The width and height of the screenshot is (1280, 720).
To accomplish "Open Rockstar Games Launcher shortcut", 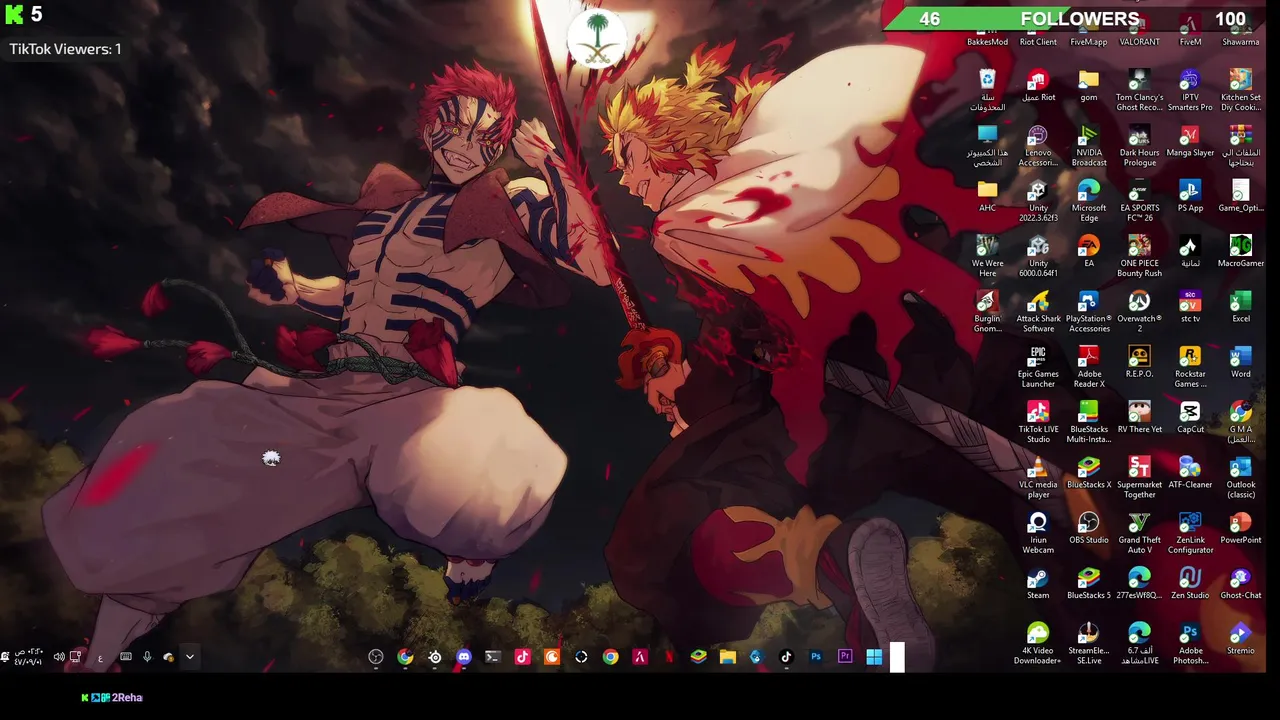I will click(x=1190, y=367).
